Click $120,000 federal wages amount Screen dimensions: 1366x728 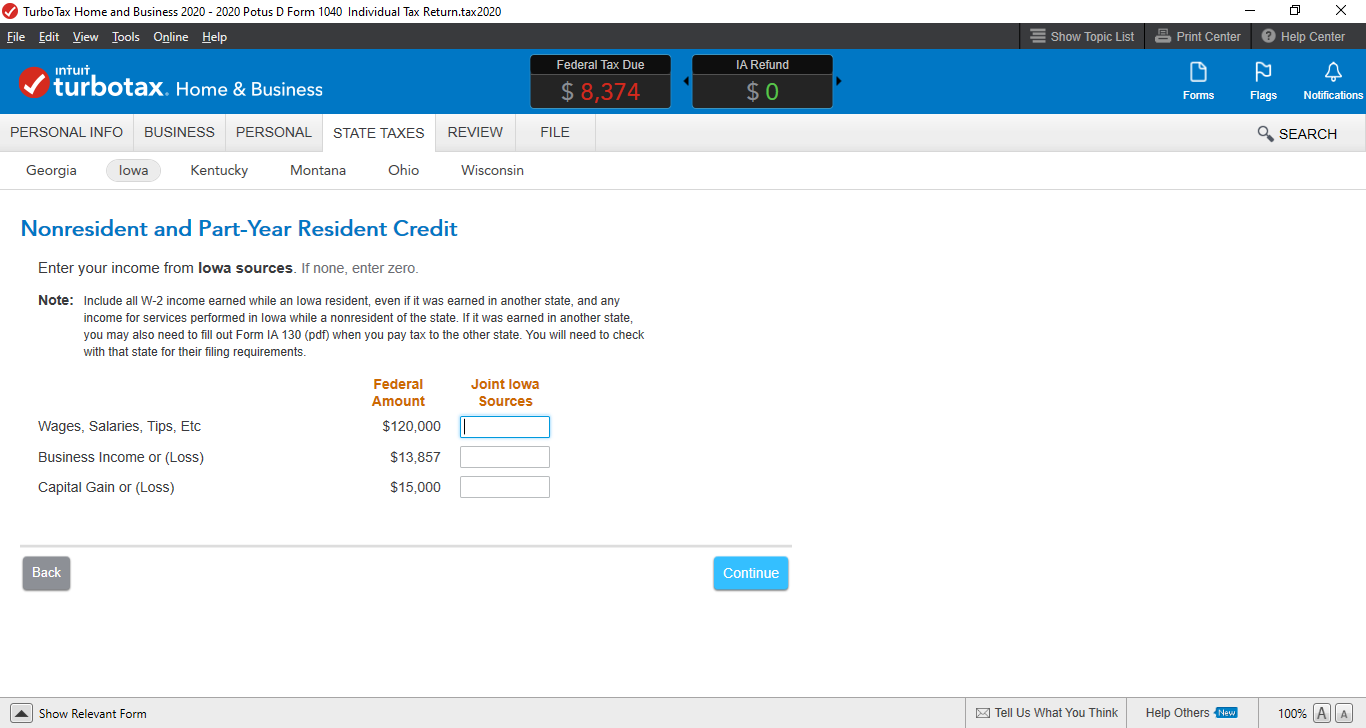[411, 426]
